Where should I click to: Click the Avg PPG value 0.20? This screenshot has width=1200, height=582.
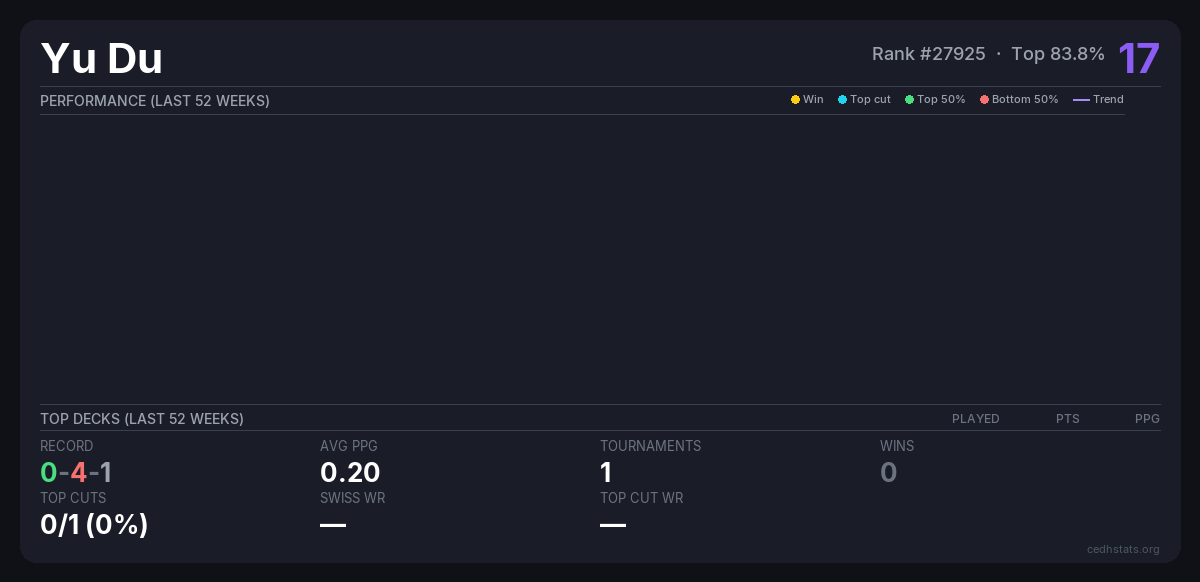(350, 472)
